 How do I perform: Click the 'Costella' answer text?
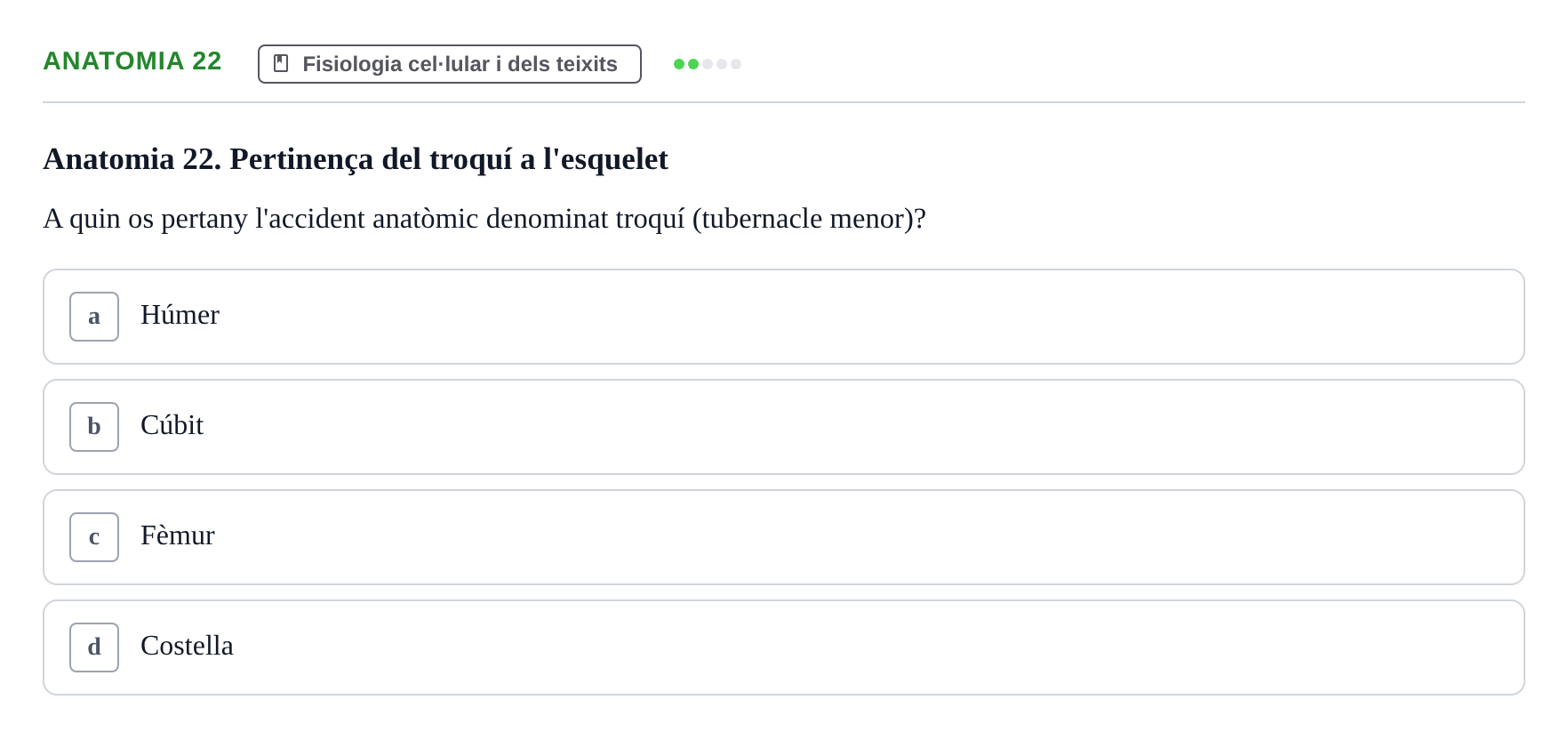point(187,646)
